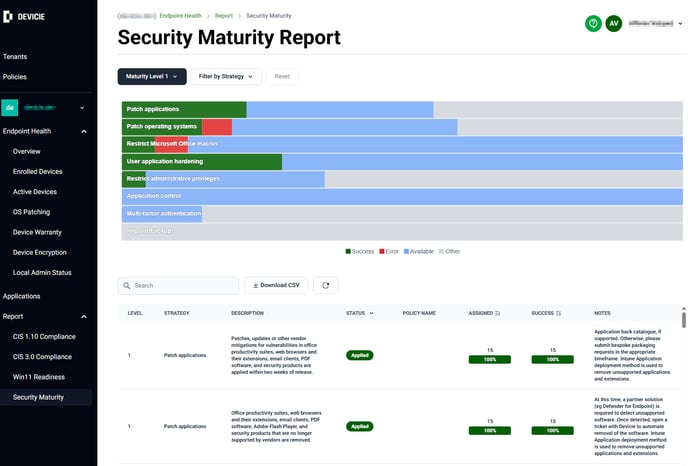Click the Restrict administrative privileges bar
The height and width of the screenshot is (466, 688).
402,179
